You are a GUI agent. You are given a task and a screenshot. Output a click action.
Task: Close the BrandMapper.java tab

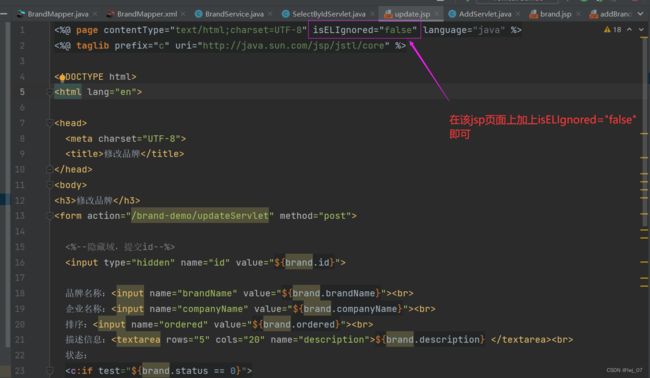pos(95,14)
